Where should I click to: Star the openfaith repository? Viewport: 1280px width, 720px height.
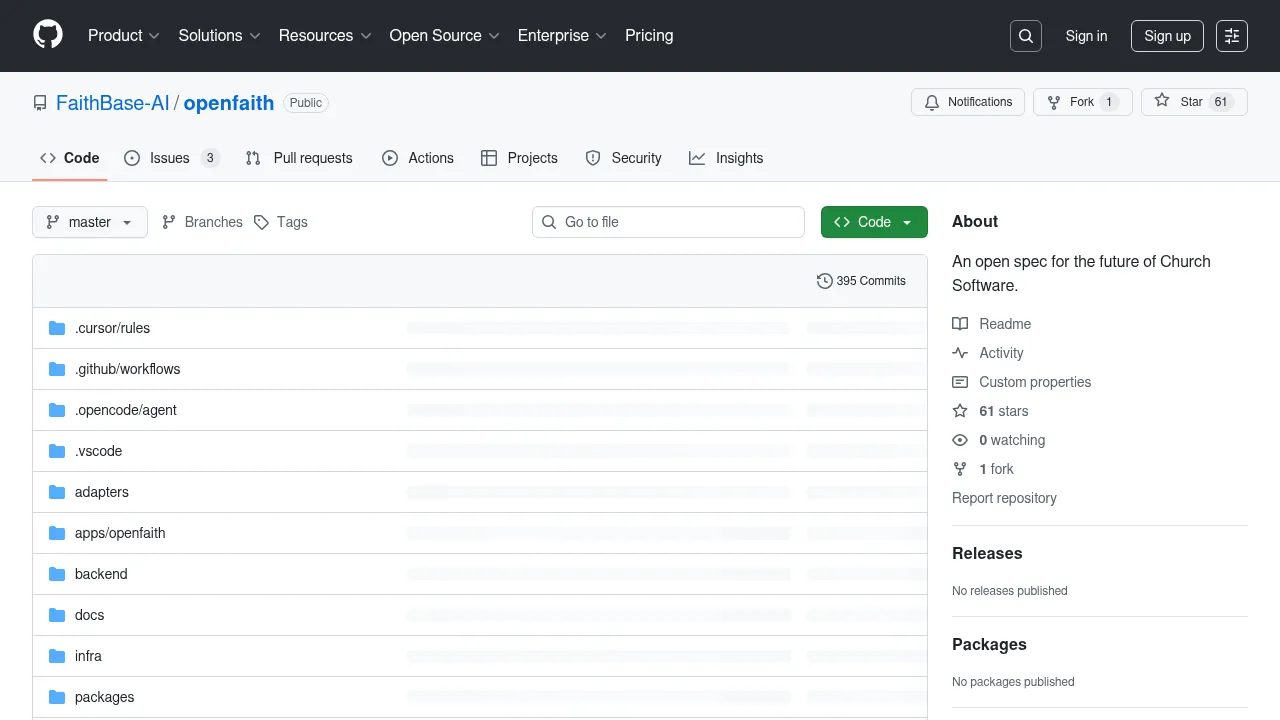click(1183, 101)
